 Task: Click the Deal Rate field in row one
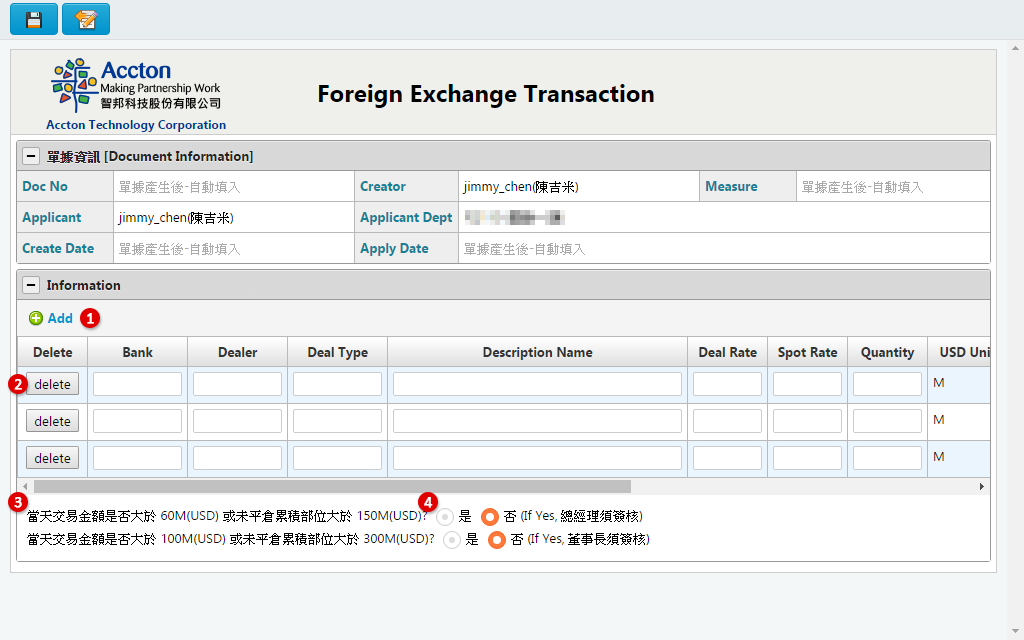[x=726, y=383]
